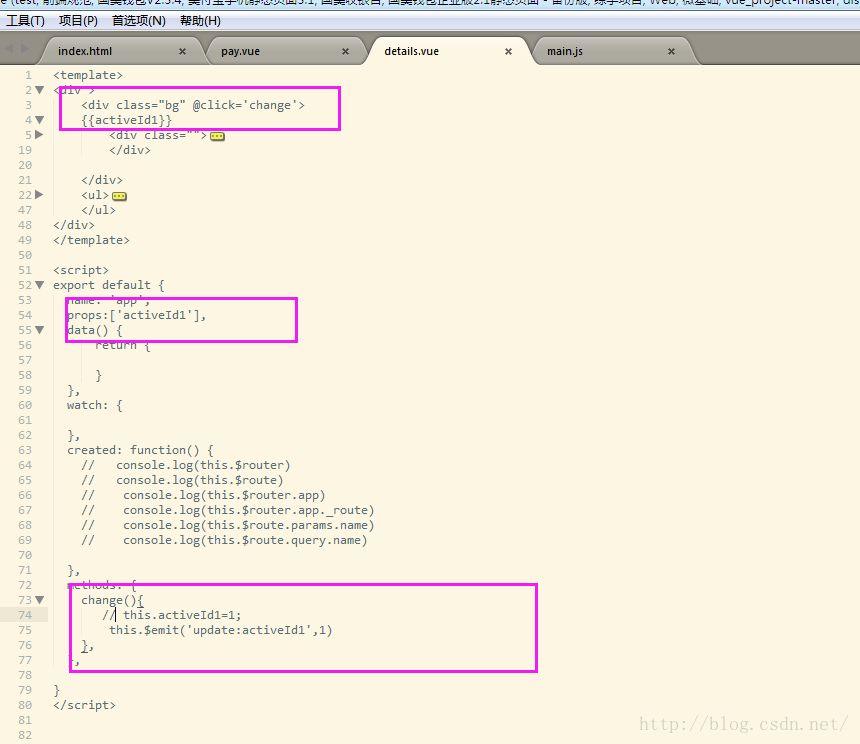The image size is (860, 744).
Task: Click the </template> closing tag
Action: click(x=91, y=240)
